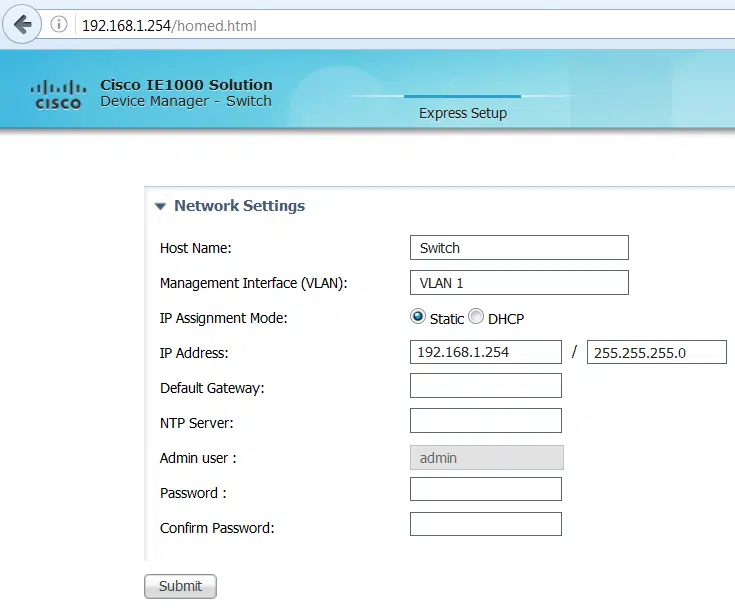Click the Management Interface VLAN 1 field
Image resolution: width=735 pixels, height=608 pixels.
click(519, 282)
